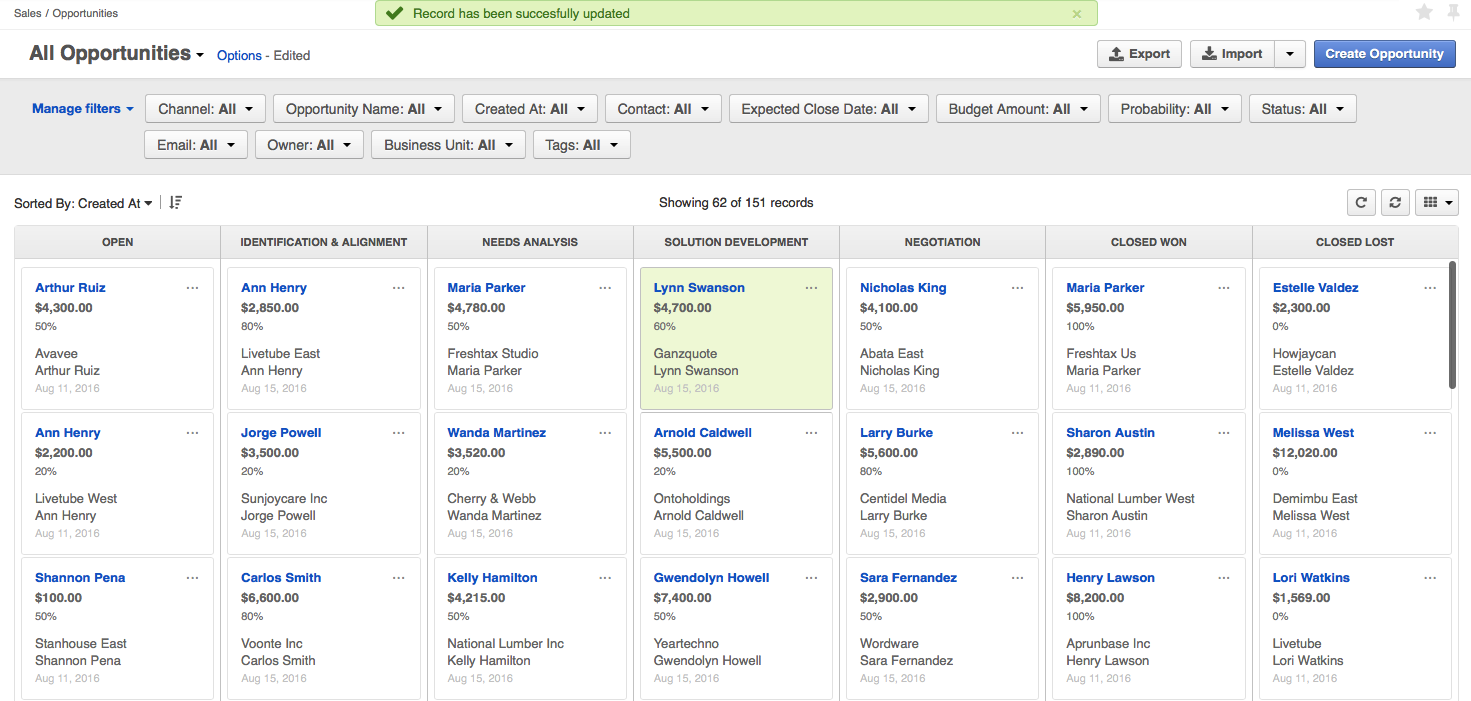Expand the Business Unit filter

pos(449,145)
